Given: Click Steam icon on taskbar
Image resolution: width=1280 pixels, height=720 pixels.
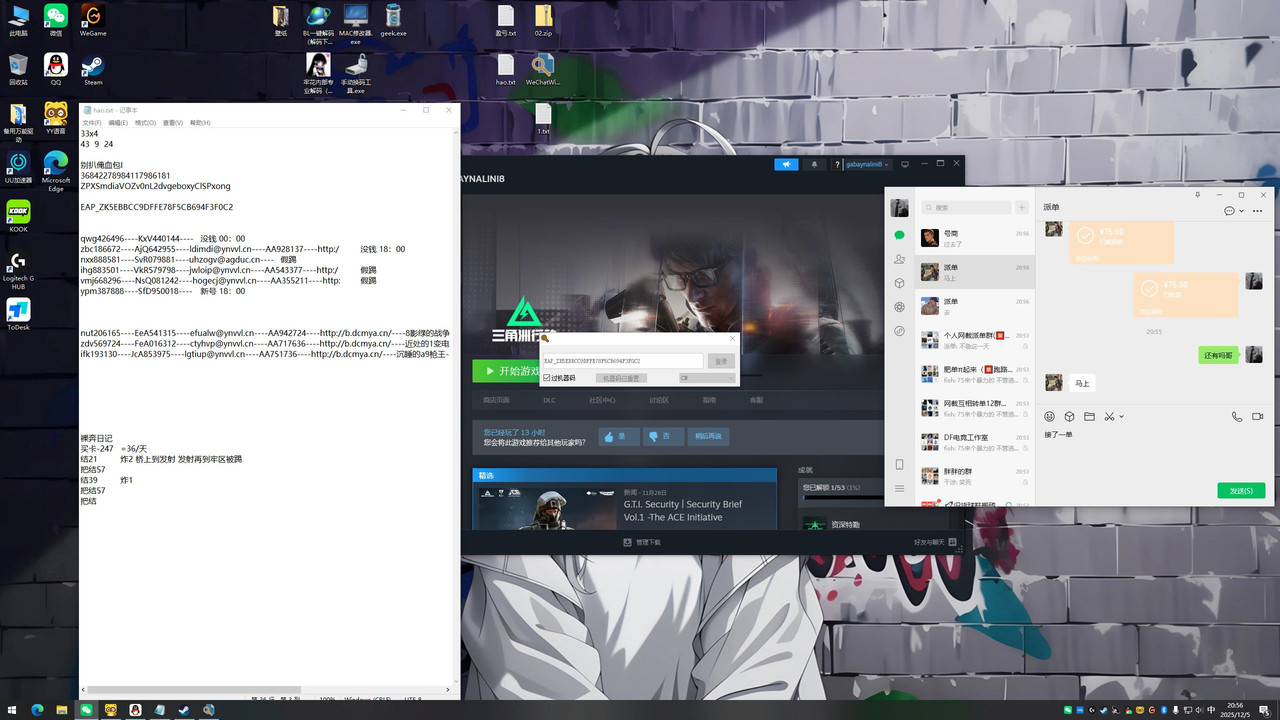Looking at the screenshot, I should point(184,710).
